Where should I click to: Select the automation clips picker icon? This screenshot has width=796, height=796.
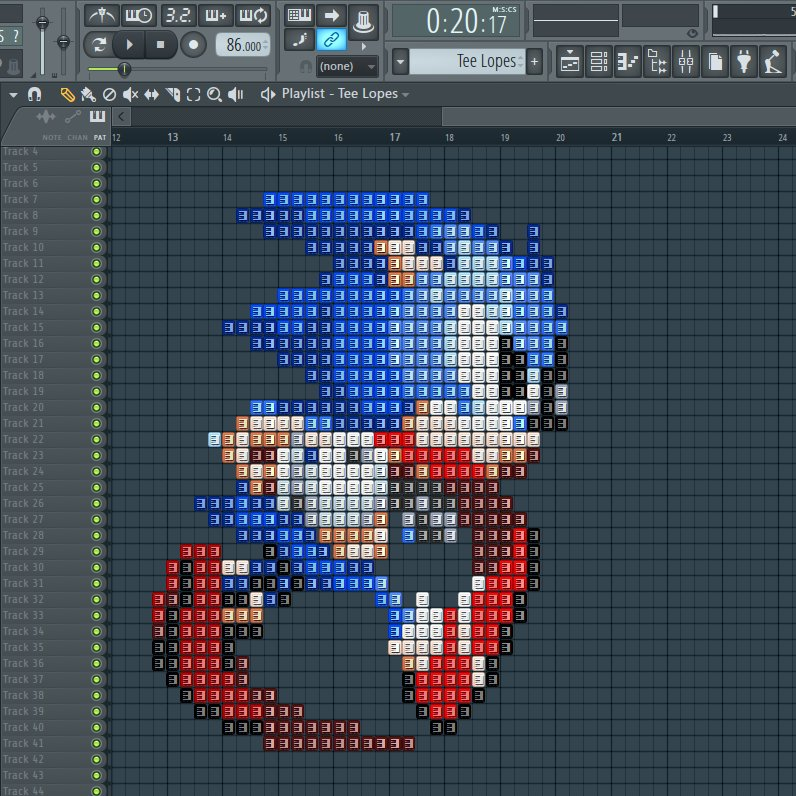click(73, 117)
